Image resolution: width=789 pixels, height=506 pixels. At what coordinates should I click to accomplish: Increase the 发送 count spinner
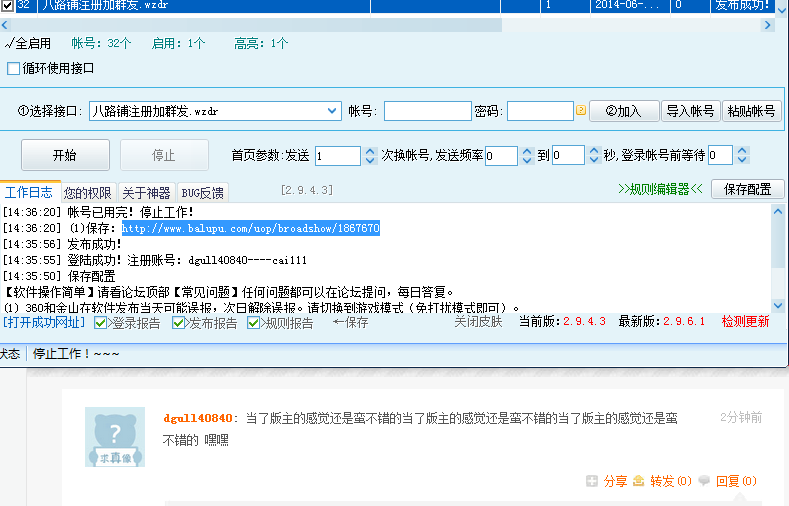tap(370, 151)
